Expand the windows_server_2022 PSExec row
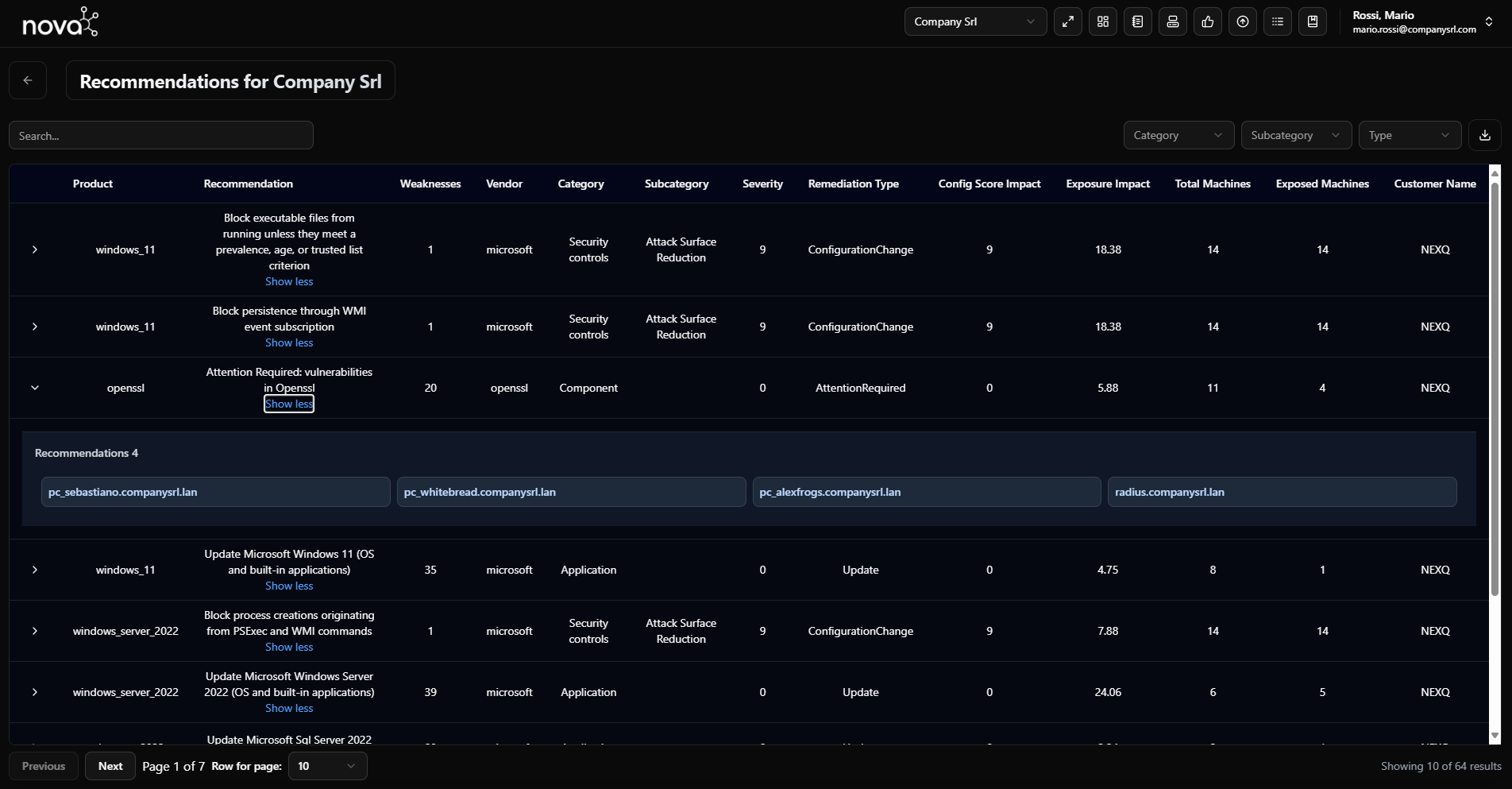 [35, 631]
